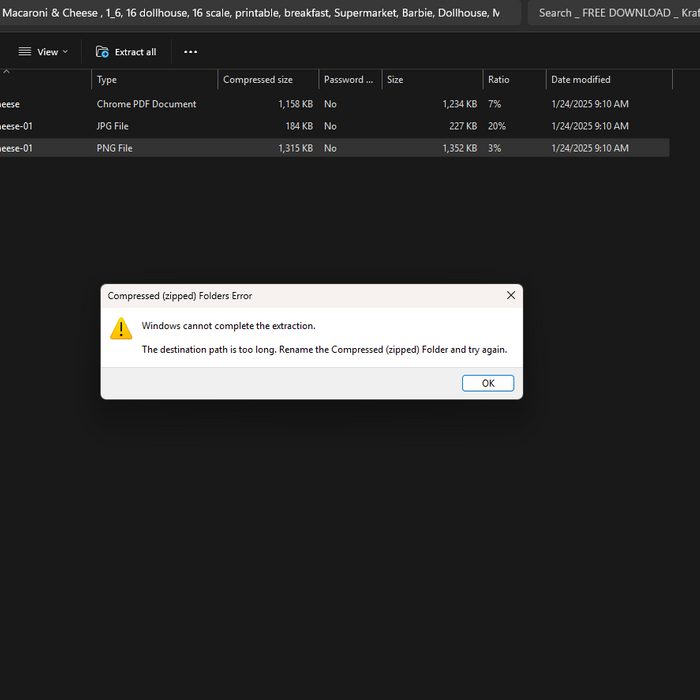Click the 'Windows cannot complete the extraction' message
This screenshot has height=700, width=700.
click(x=228, y=326)
